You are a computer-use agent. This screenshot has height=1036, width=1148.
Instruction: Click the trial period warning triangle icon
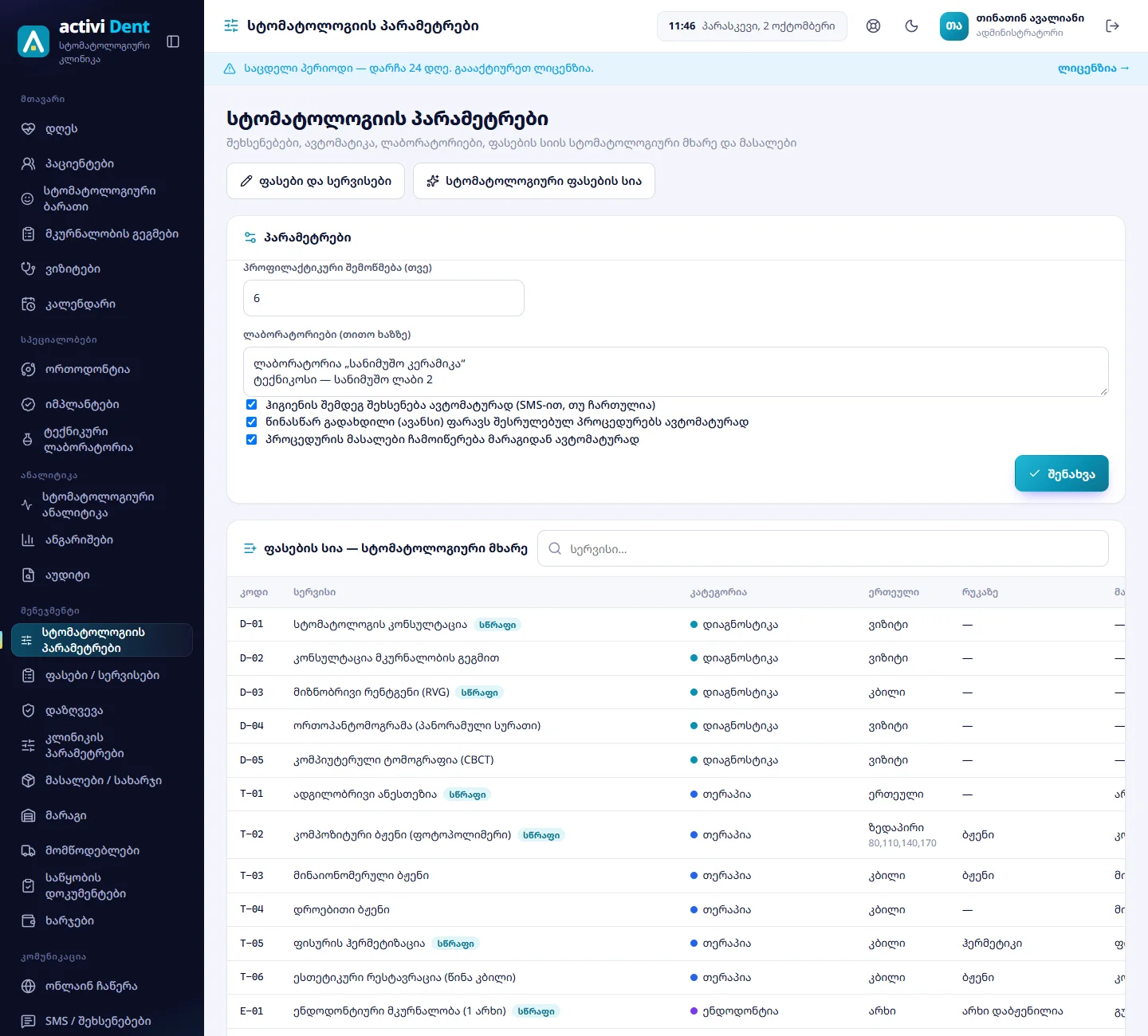click(230, 69)
